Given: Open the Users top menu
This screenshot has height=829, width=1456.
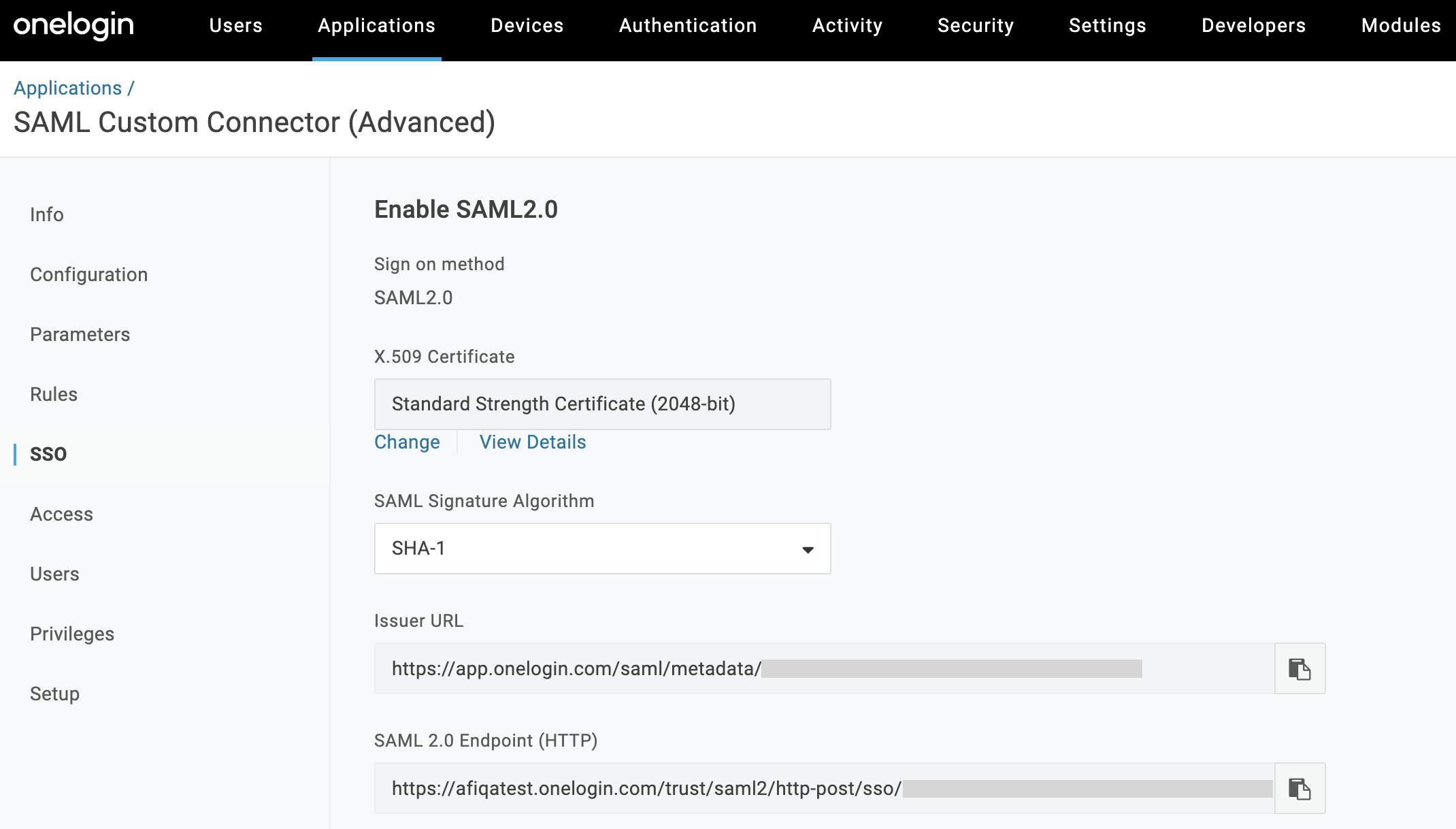Looking at the screenshot, I should (x=235, y=26).
